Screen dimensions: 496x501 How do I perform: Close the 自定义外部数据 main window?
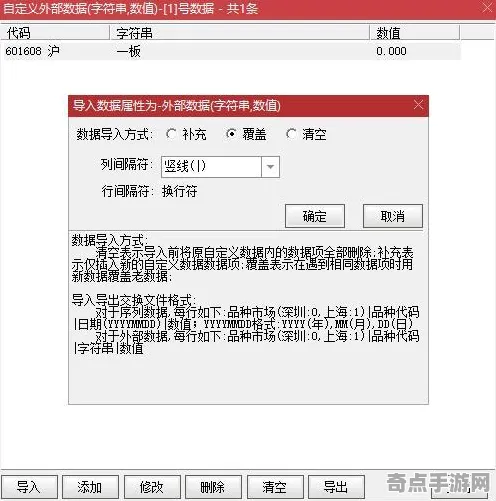488,8
